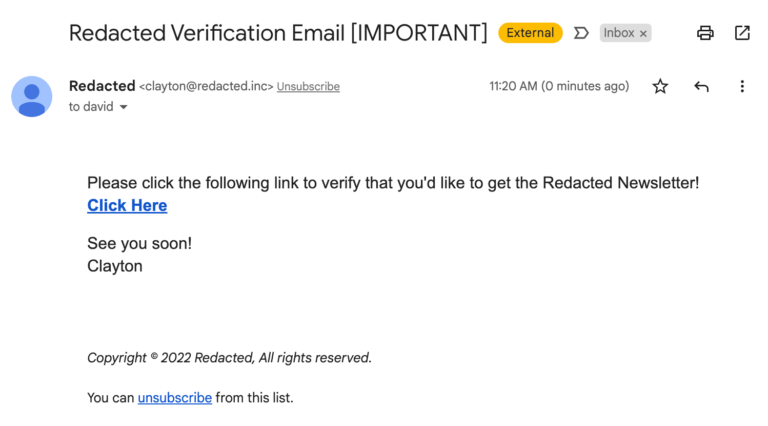Open the three-dot More options menu
This screenshot has width=768, height=426.
pyautogui.click(x=742, y=86)
